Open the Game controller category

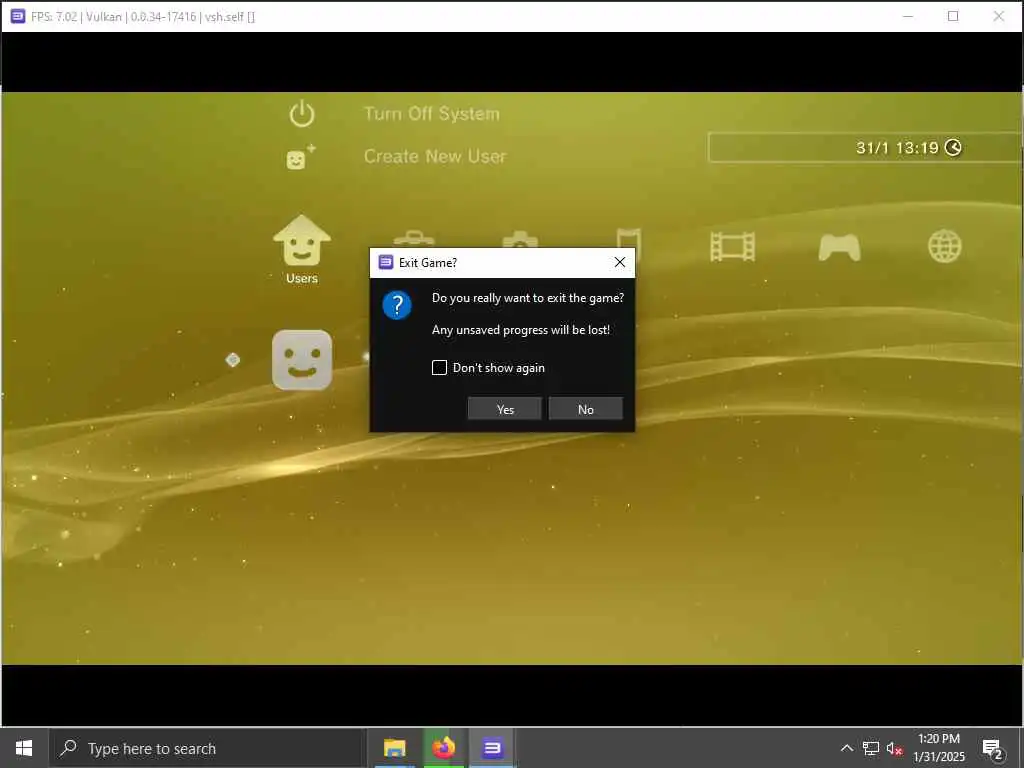839,248
